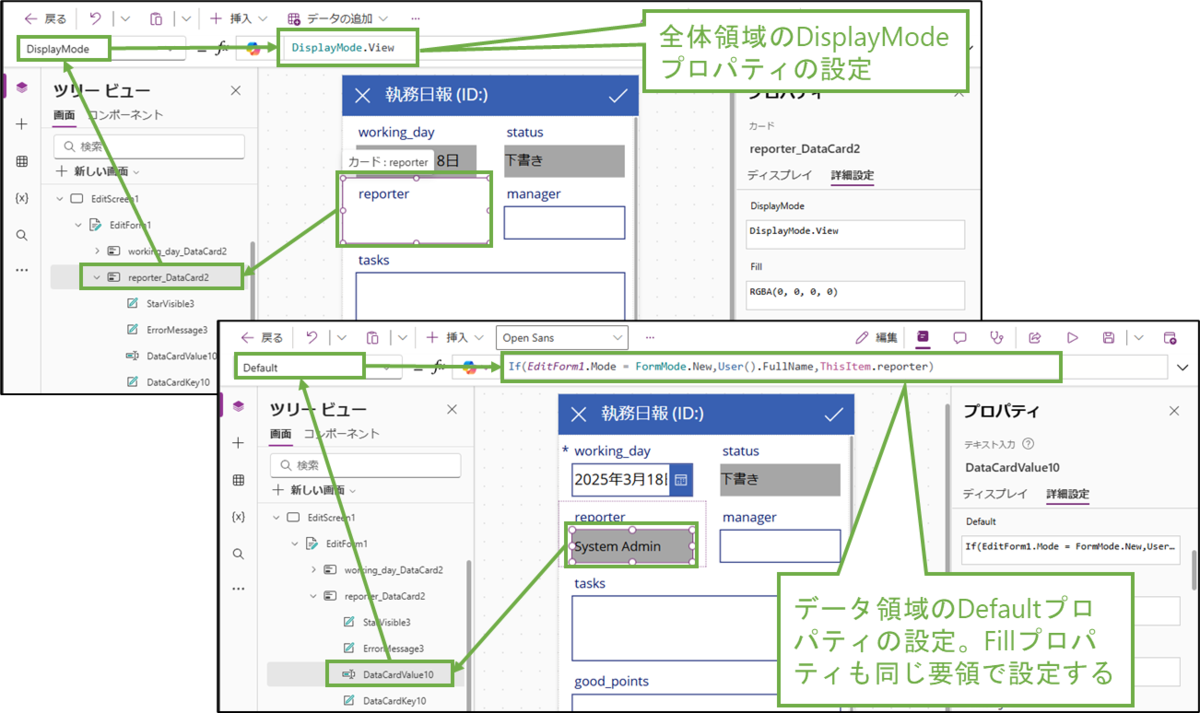This screenshot has width=1200, height=713.
Task: Select the 画面 tab in the front window tree view
Action: (x=280, y=434)
